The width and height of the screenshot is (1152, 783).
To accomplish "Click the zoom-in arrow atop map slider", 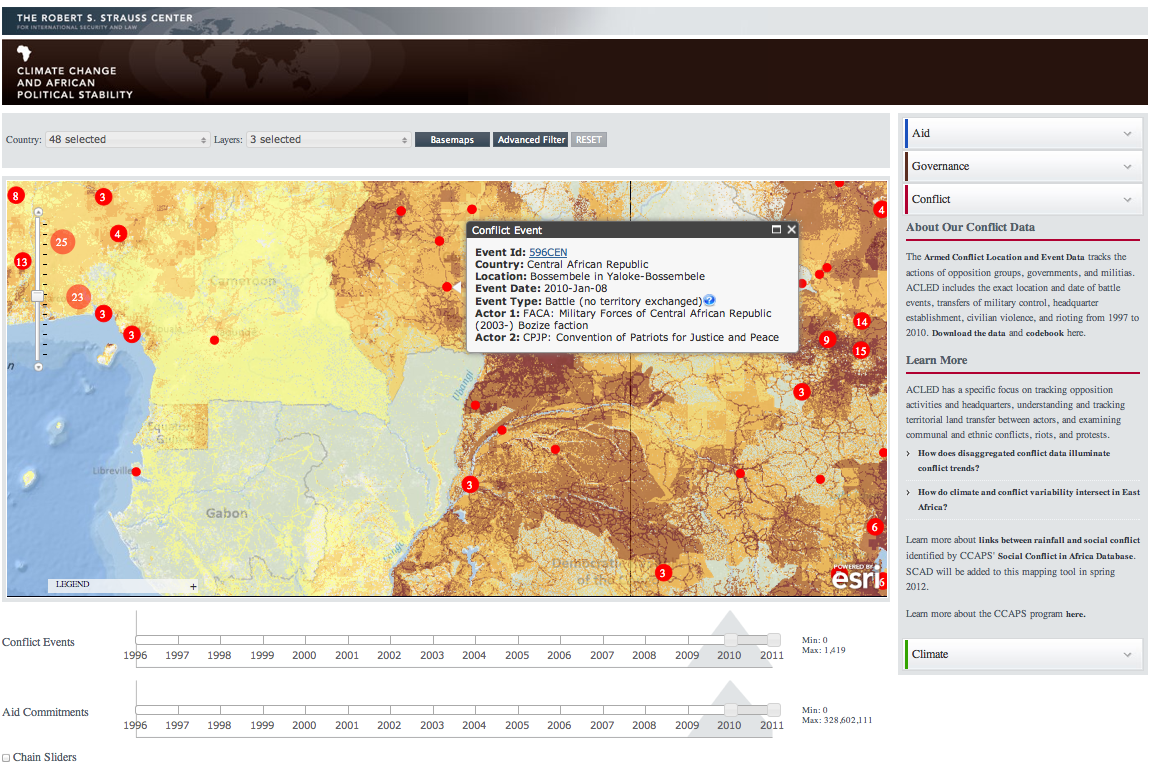I will click(38, 212).
